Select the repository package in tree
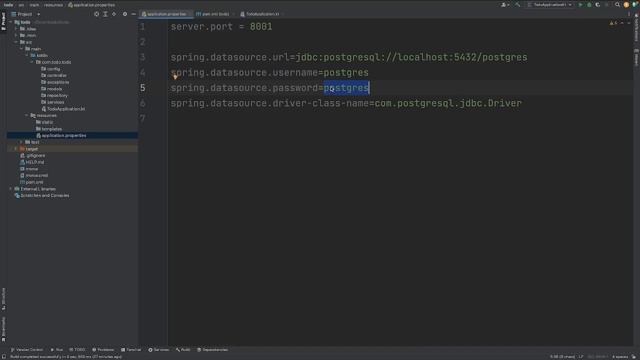Screen dimensions: 640x360 pyautogui.click(x=54, y=96)
